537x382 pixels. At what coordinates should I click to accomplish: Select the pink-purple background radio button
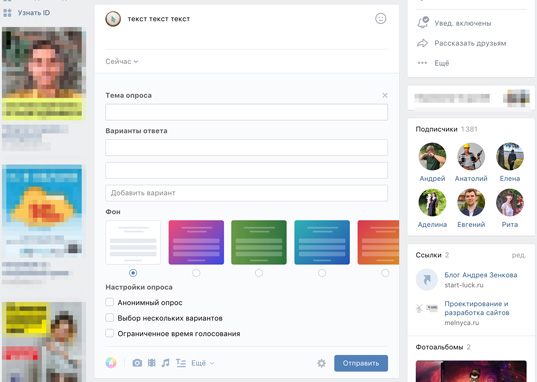click(196, 273)
